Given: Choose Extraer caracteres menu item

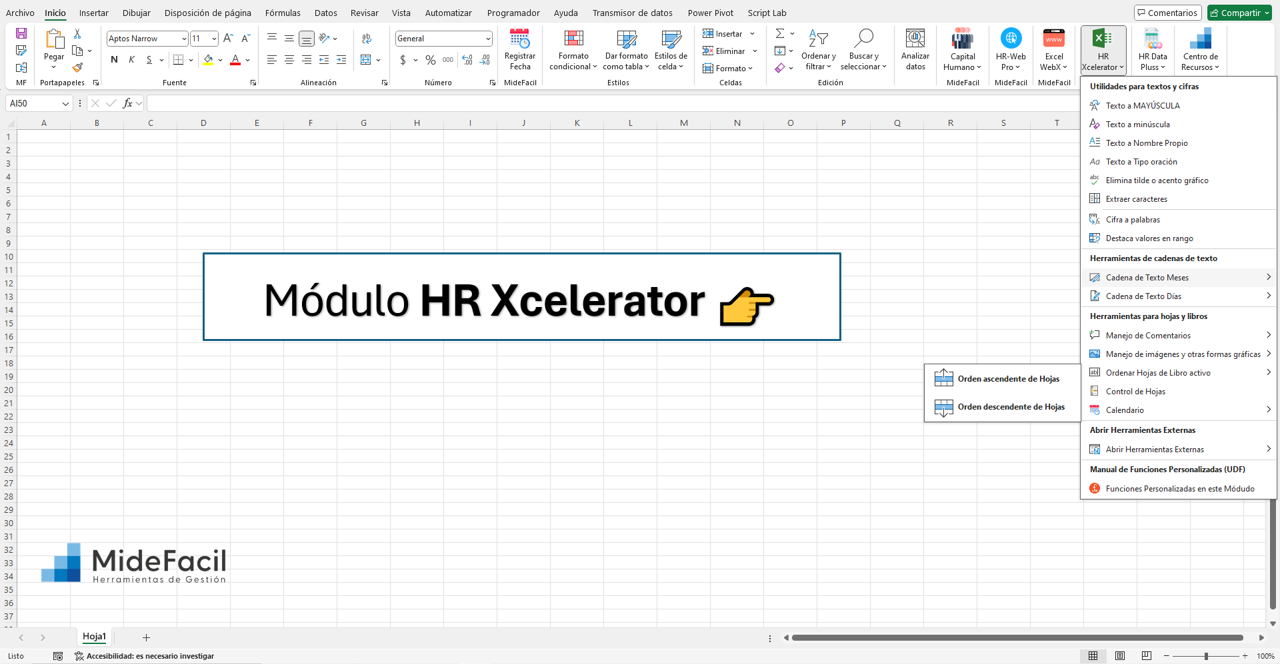Looking at the screenshot, I should point(1179,199).
